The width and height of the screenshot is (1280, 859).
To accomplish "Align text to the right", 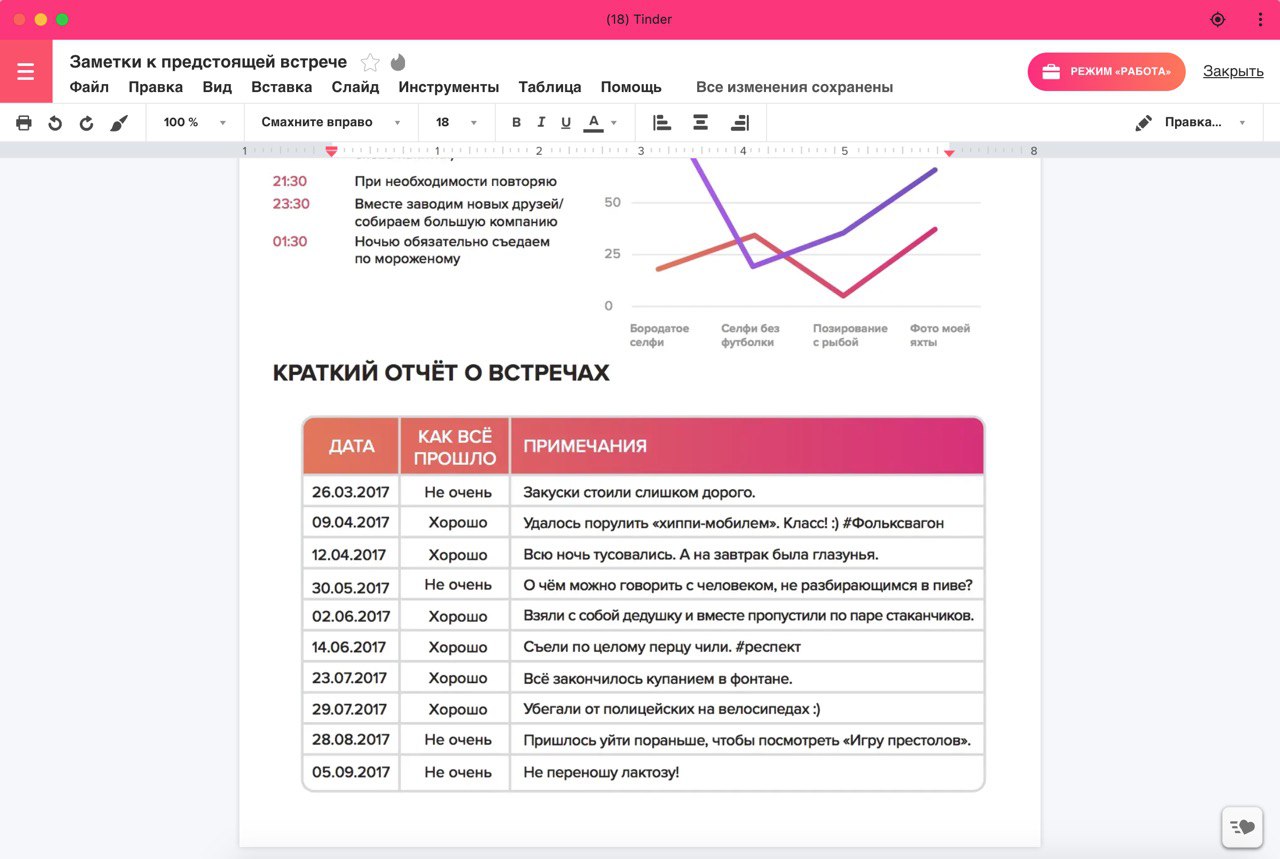I will (740, 122).
